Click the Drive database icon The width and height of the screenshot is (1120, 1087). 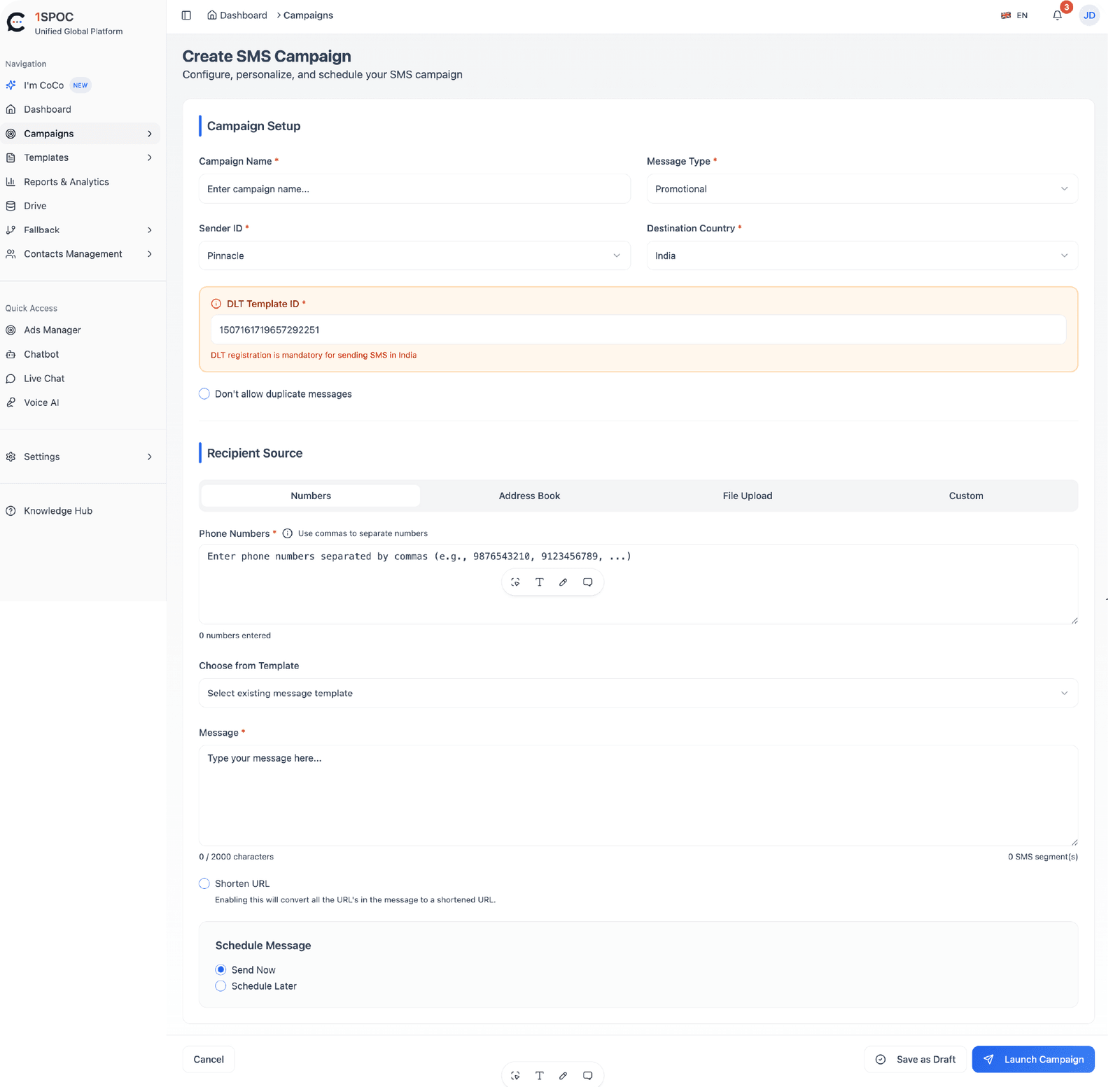tap(10, 206)
